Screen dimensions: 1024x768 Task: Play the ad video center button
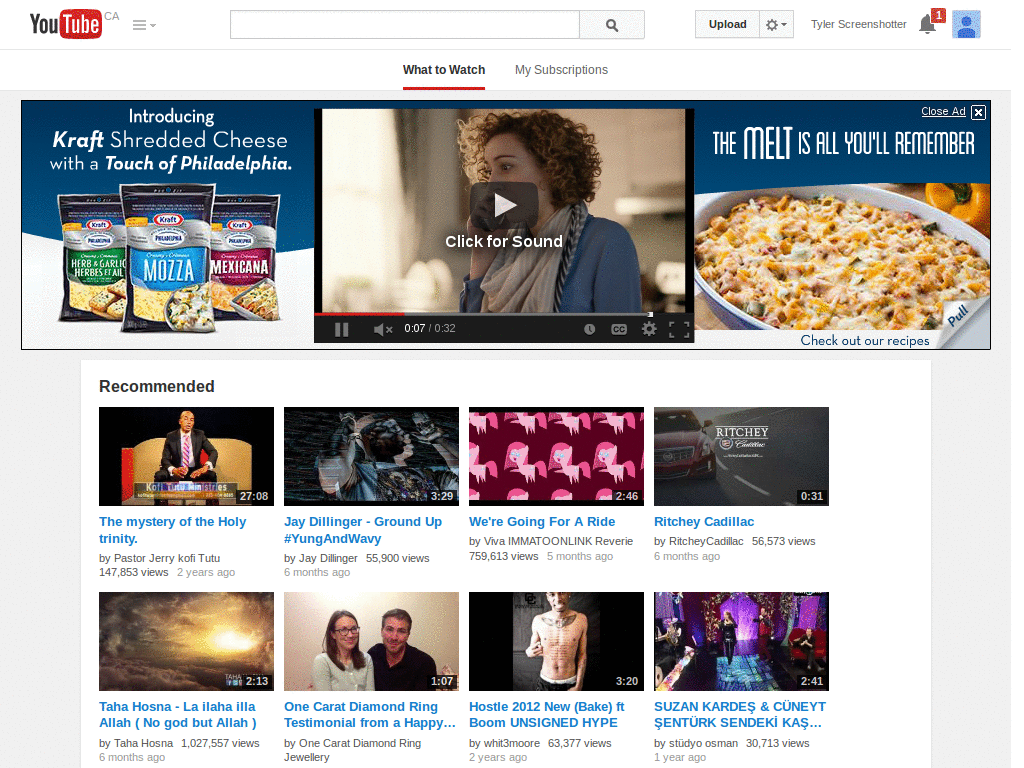coord(504,204)
